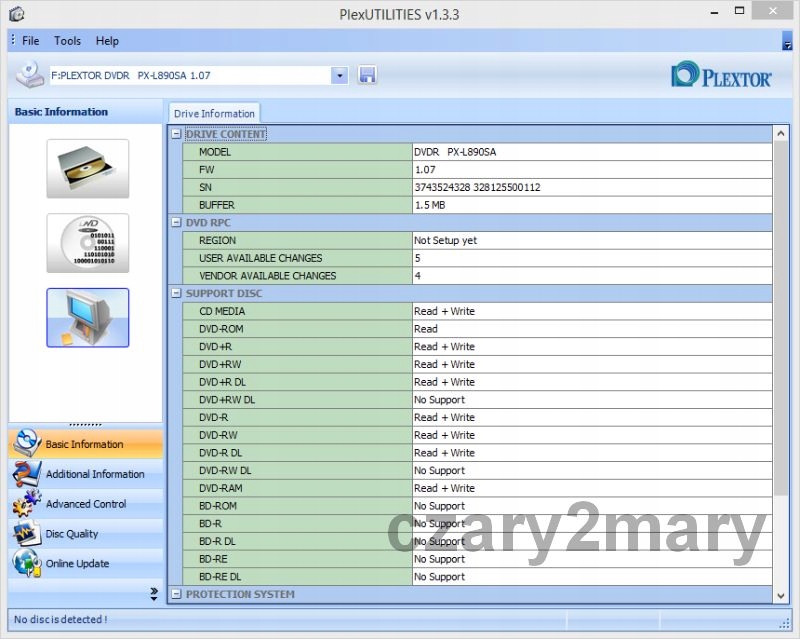Click the PlexUTILITIES app icon in title bar
The image size is (800, 639).
click(16, 14)
